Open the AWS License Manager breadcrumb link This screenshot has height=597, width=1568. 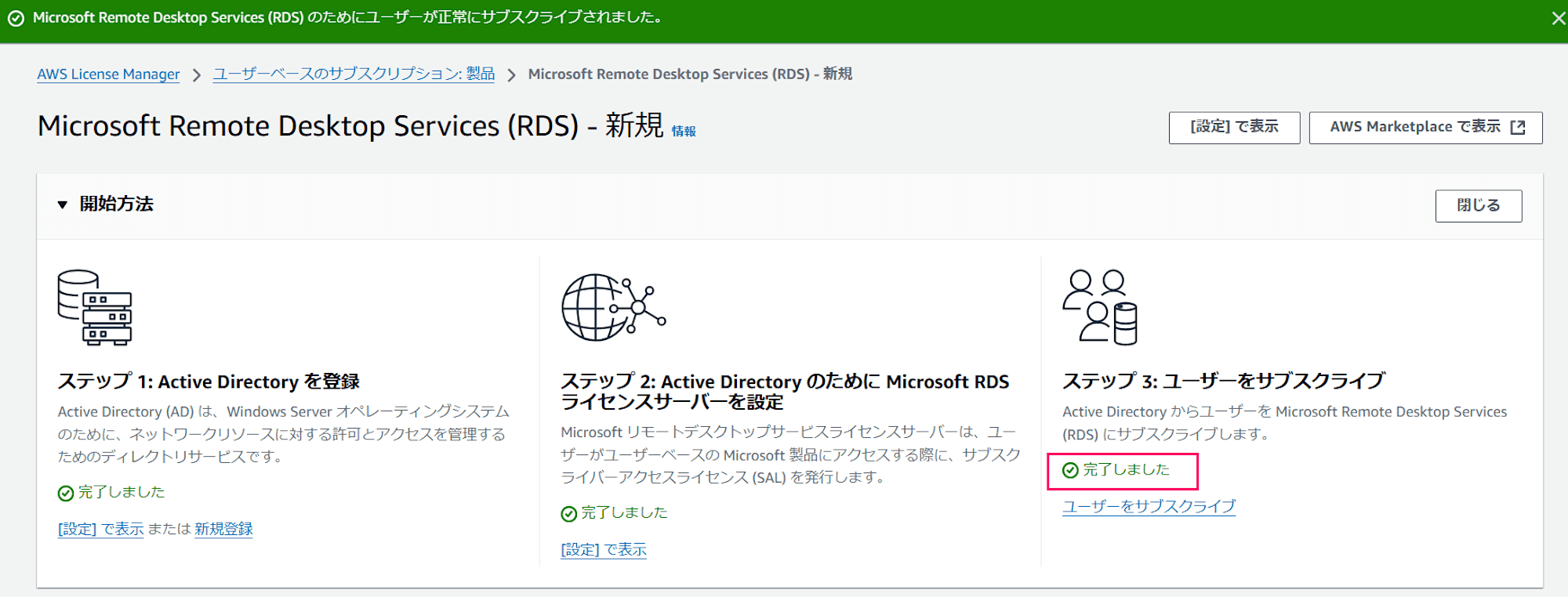pyautogui.click(x=108, y=74)
